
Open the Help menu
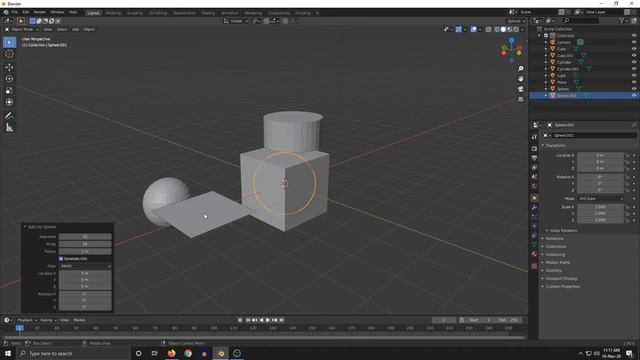73,12
